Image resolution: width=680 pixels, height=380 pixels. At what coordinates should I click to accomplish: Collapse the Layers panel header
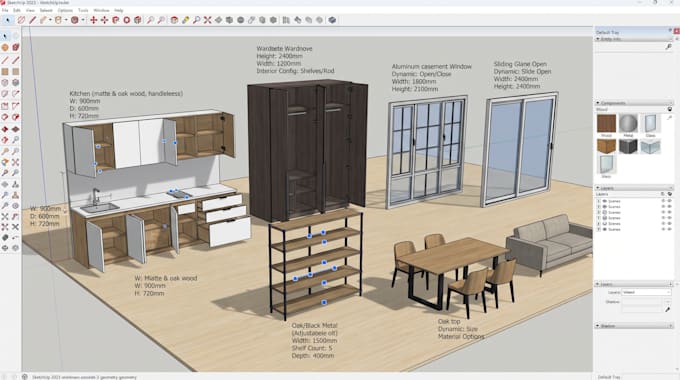(598, 188)
